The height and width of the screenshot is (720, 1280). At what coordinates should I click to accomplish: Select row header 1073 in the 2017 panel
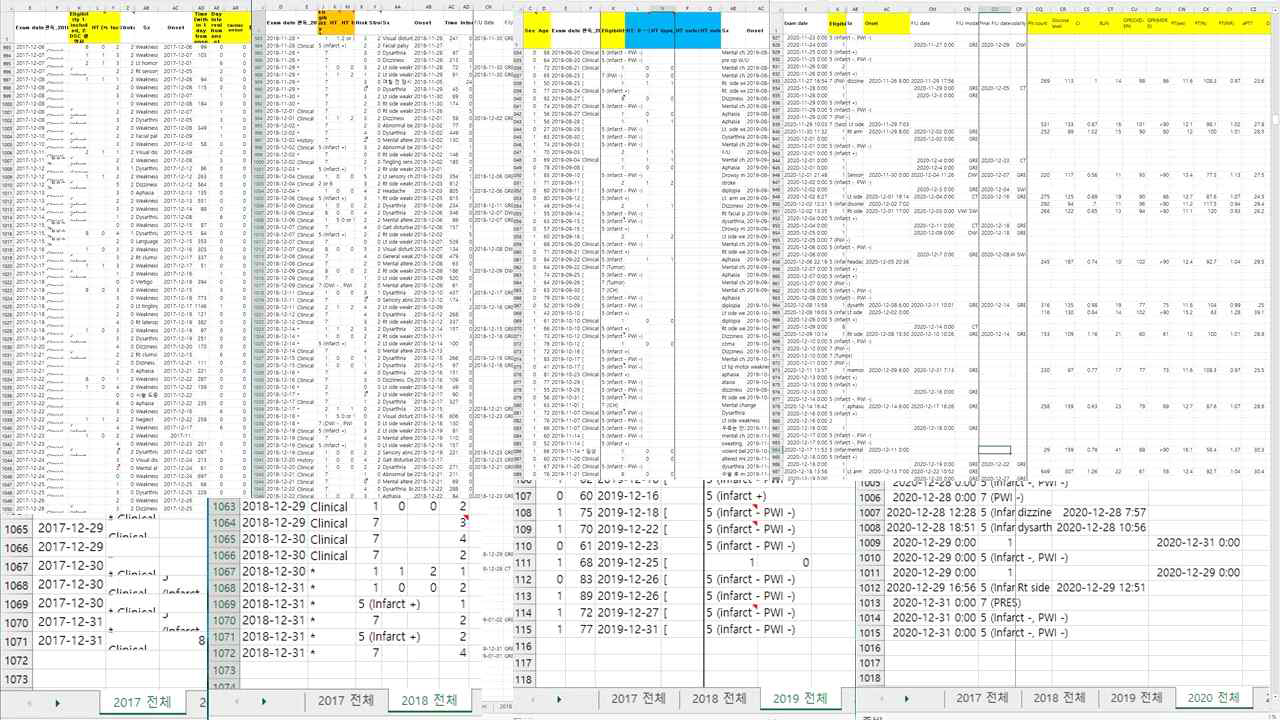click(x=15, y=679)
